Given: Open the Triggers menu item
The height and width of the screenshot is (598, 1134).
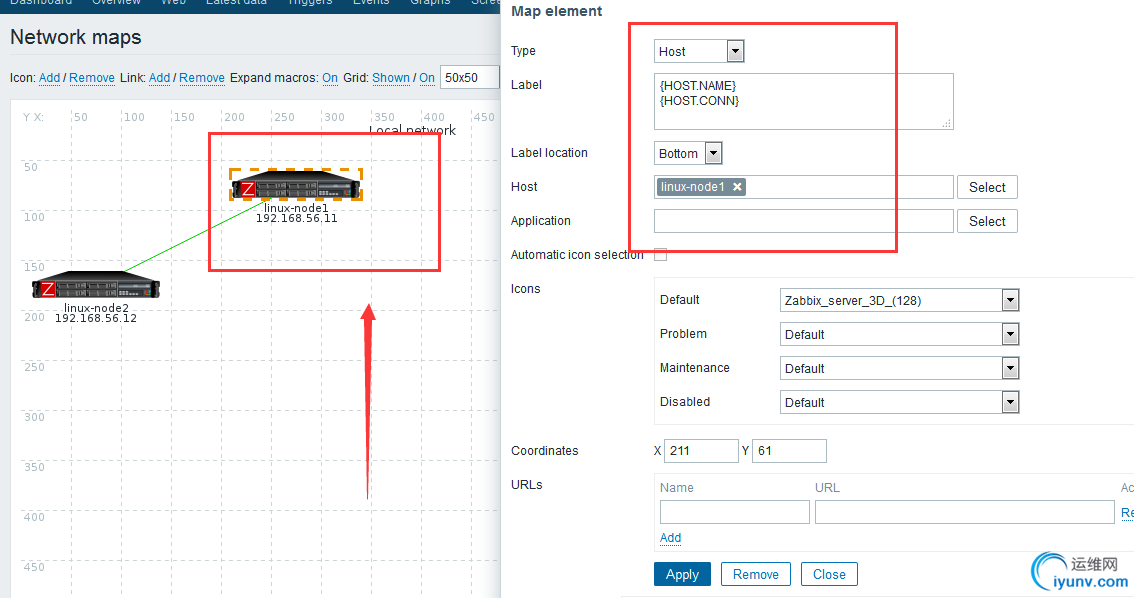Looking at the screenshot, I should 310,2.
